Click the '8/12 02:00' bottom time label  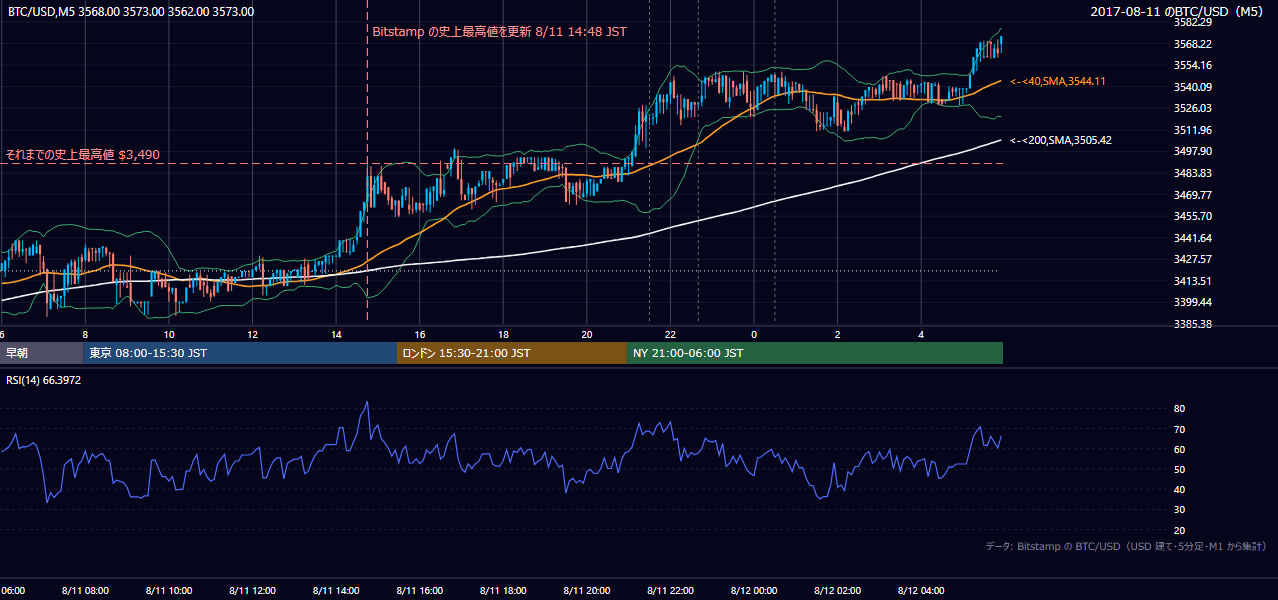coord(837,591)
